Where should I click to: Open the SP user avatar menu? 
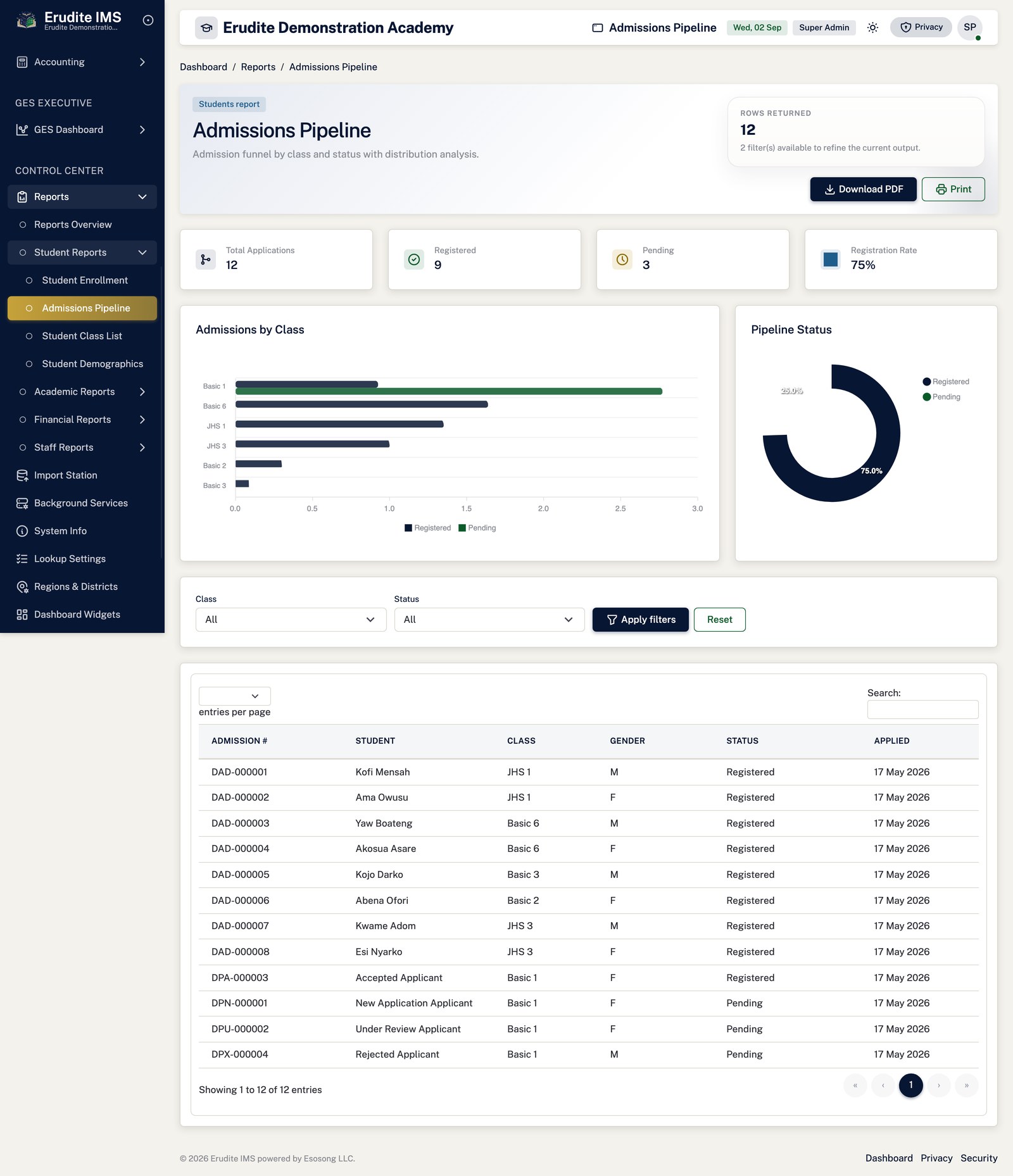pos(970,27)
